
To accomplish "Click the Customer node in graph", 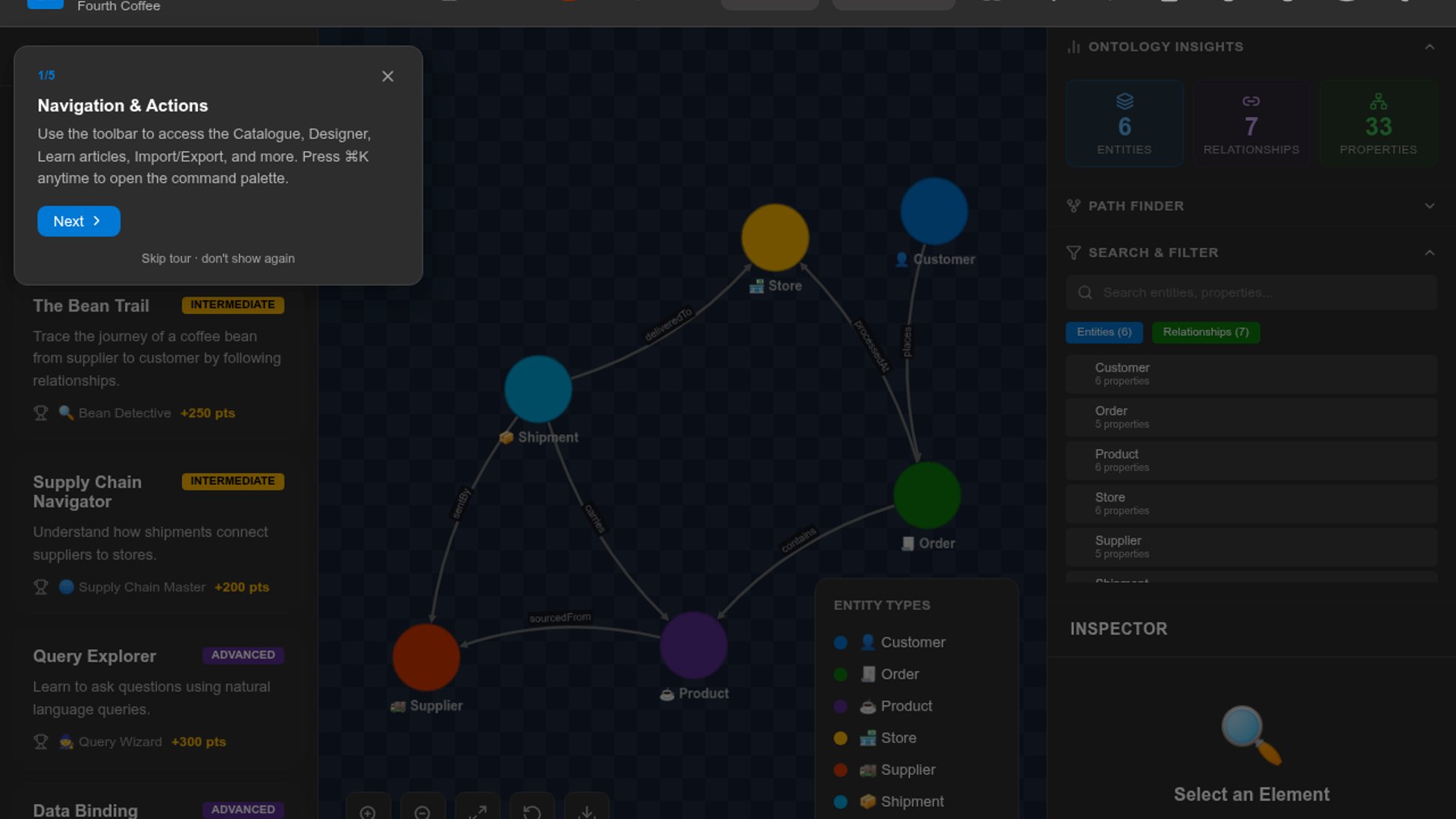I will (934, 212).
